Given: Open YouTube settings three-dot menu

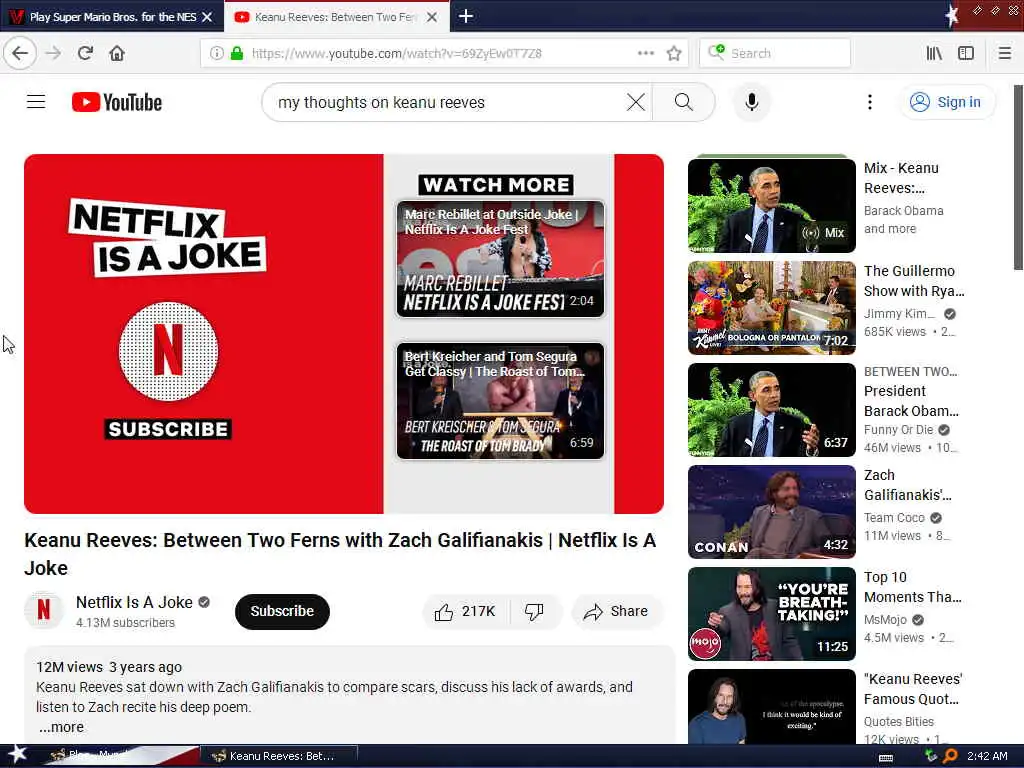Looking at the screenshot, I should [x=869, y=102].
